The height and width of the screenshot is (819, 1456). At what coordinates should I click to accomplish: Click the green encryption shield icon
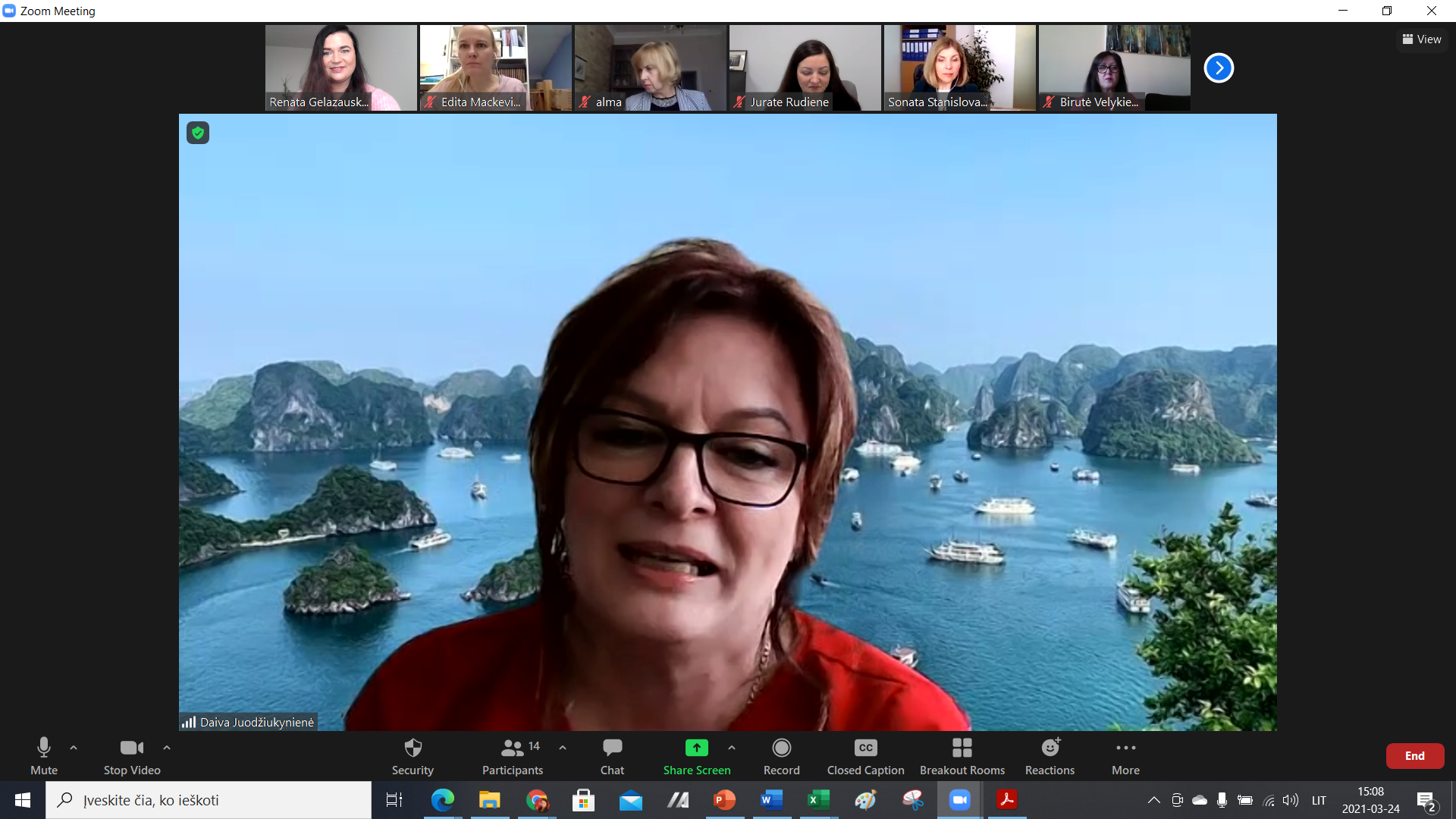[198, 133]
